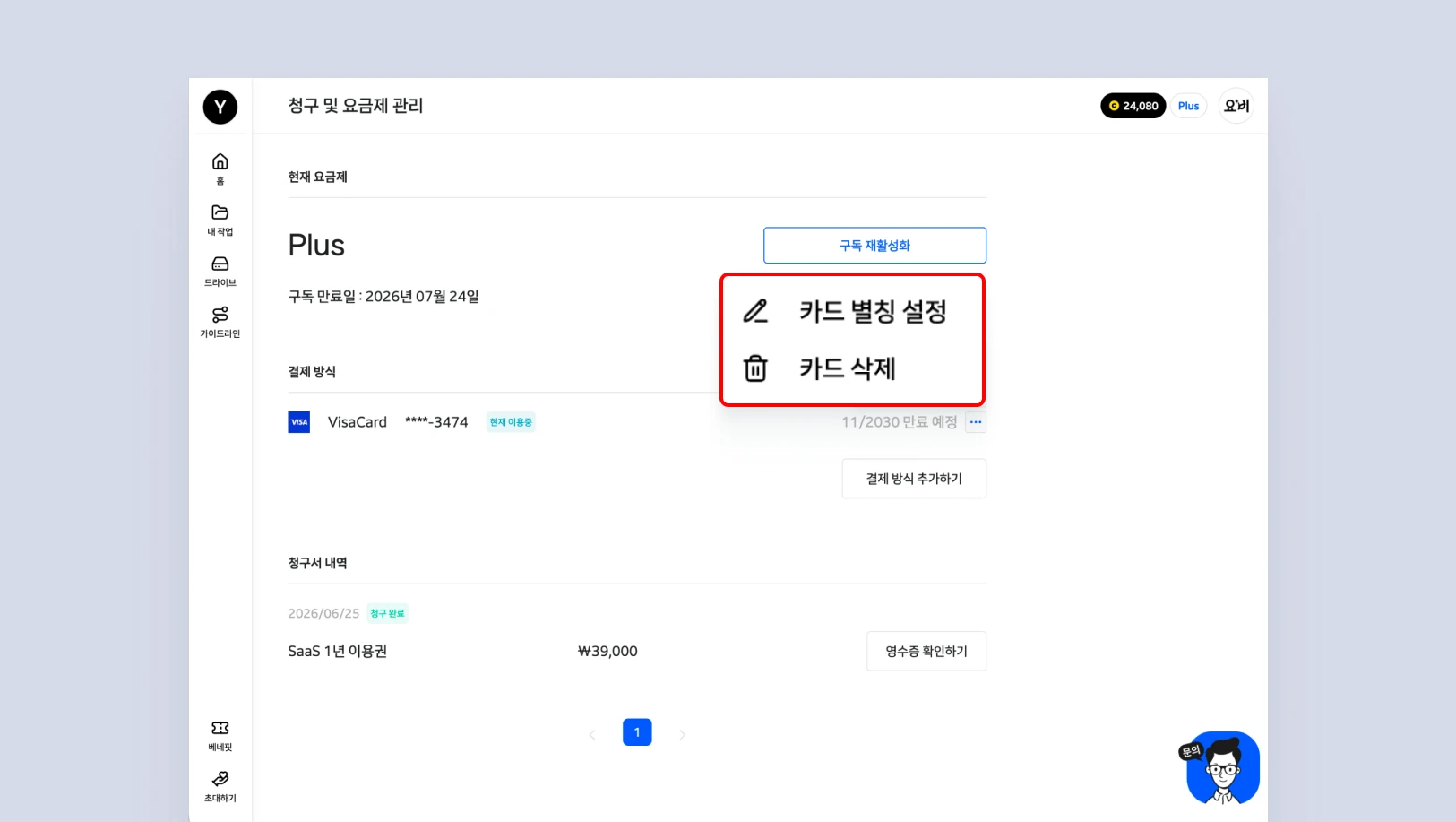This screenshot has width=1456, height=822.
Task: Click the Y logo avatar
Action: (220, 107)
